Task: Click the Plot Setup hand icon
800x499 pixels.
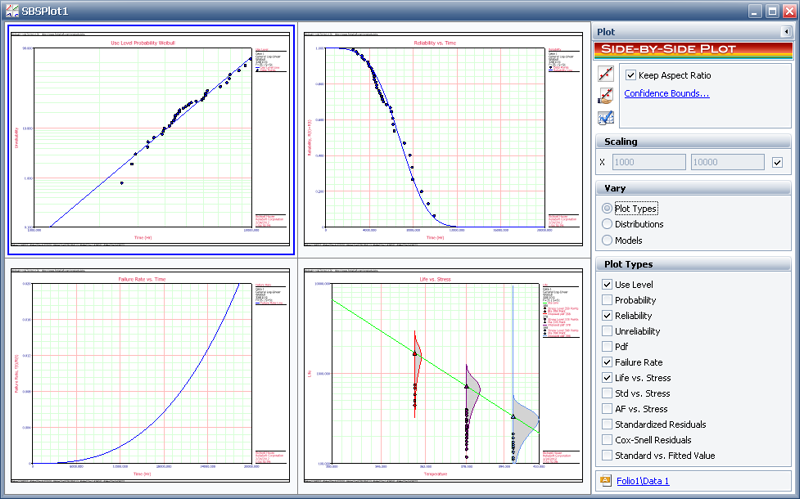Action: [605, 96]
